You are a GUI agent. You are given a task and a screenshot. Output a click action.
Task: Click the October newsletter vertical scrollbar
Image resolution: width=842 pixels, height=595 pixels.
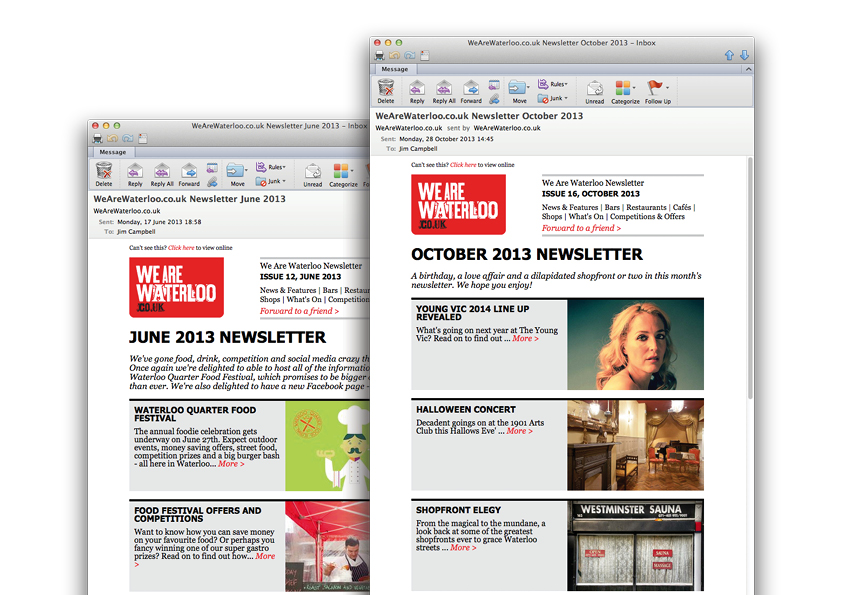(750, 278)
